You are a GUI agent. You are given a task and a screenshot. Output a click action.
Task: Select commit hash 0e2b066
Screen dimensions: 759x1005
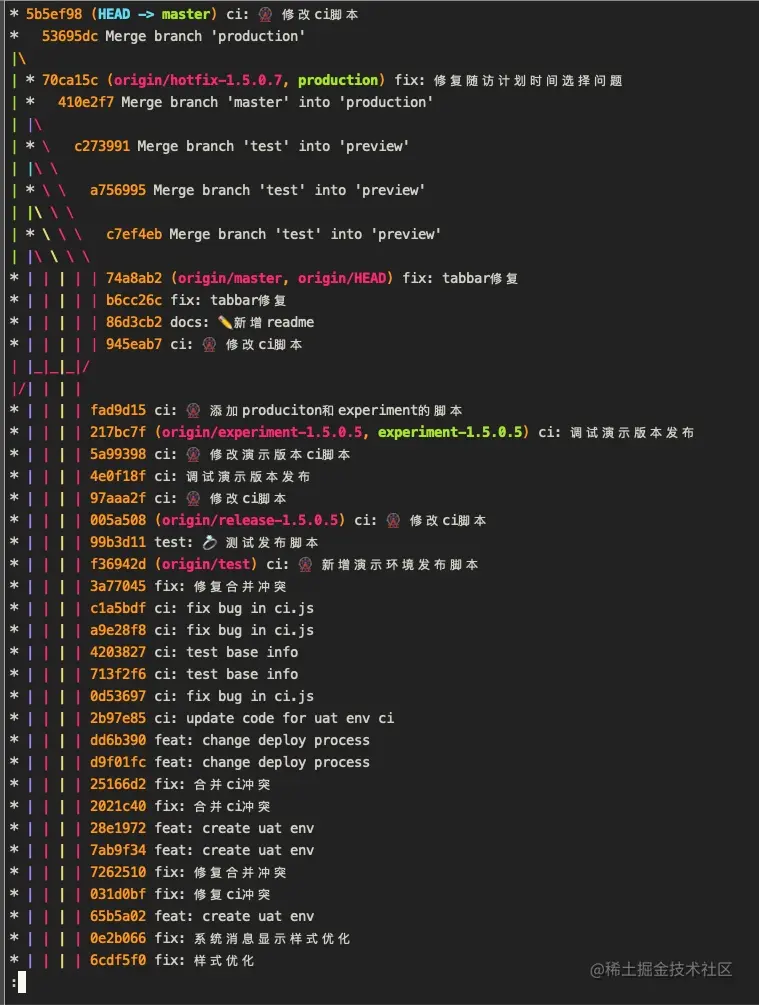pos(118,938)
